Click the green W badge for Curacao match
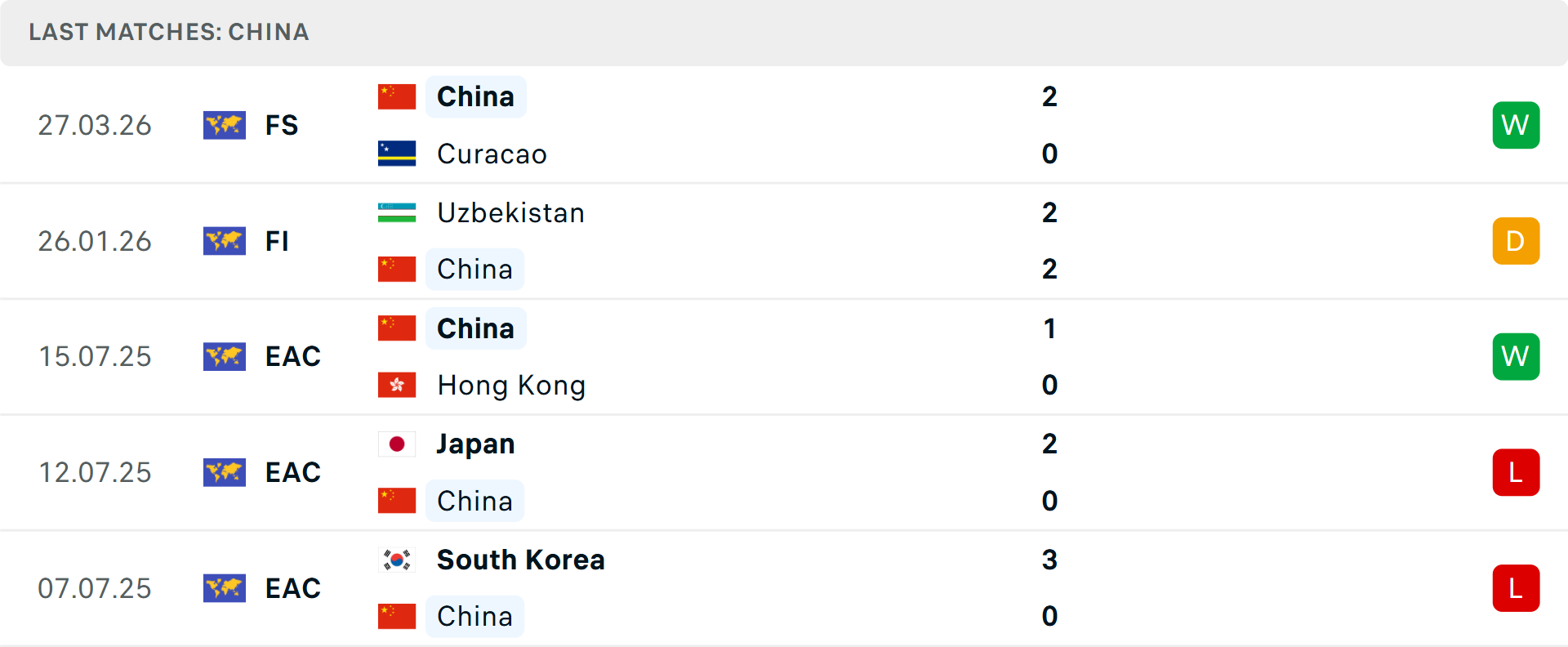 click(1516, 125)
